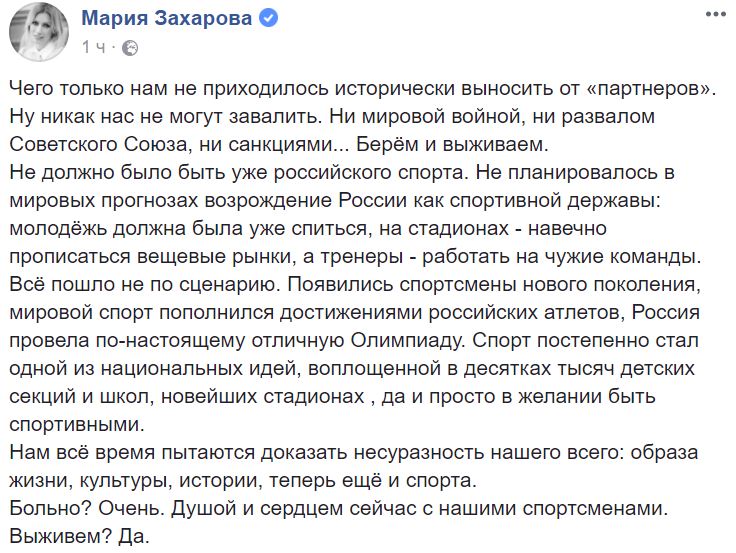Image resolution: width=736 pixels, height=553 pixels.
Task: Click the word 'молодёжь' in the post text
Action: coord(57,229)
